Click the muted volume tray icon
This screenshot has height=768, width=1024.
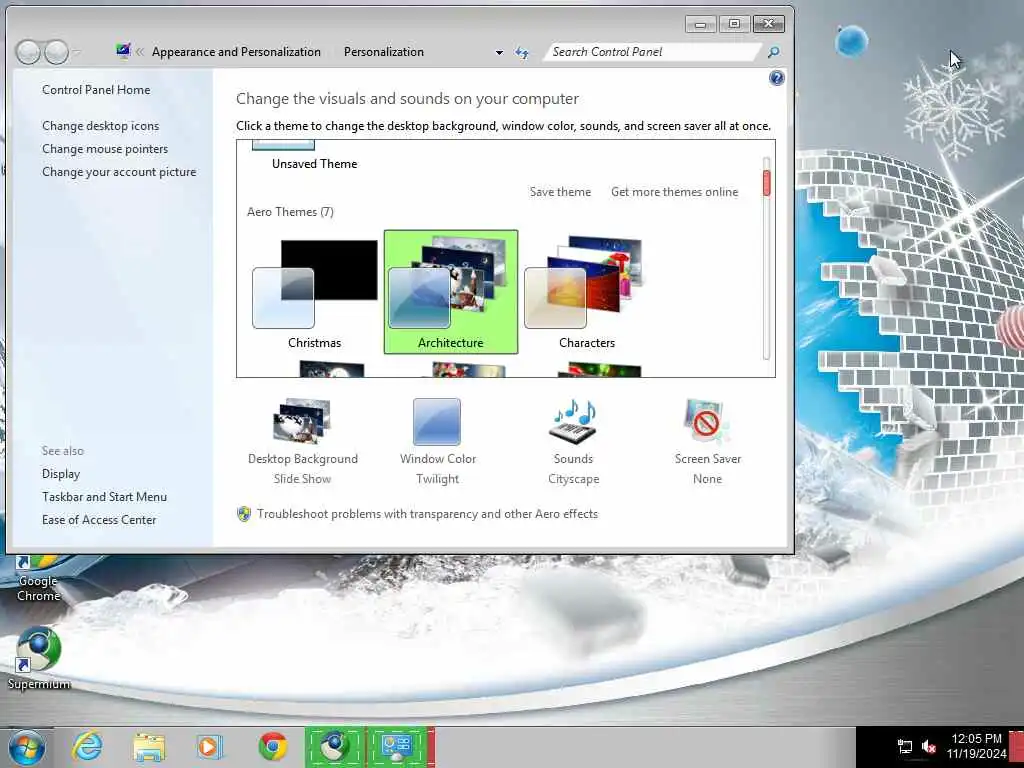(x=929, y=746)
